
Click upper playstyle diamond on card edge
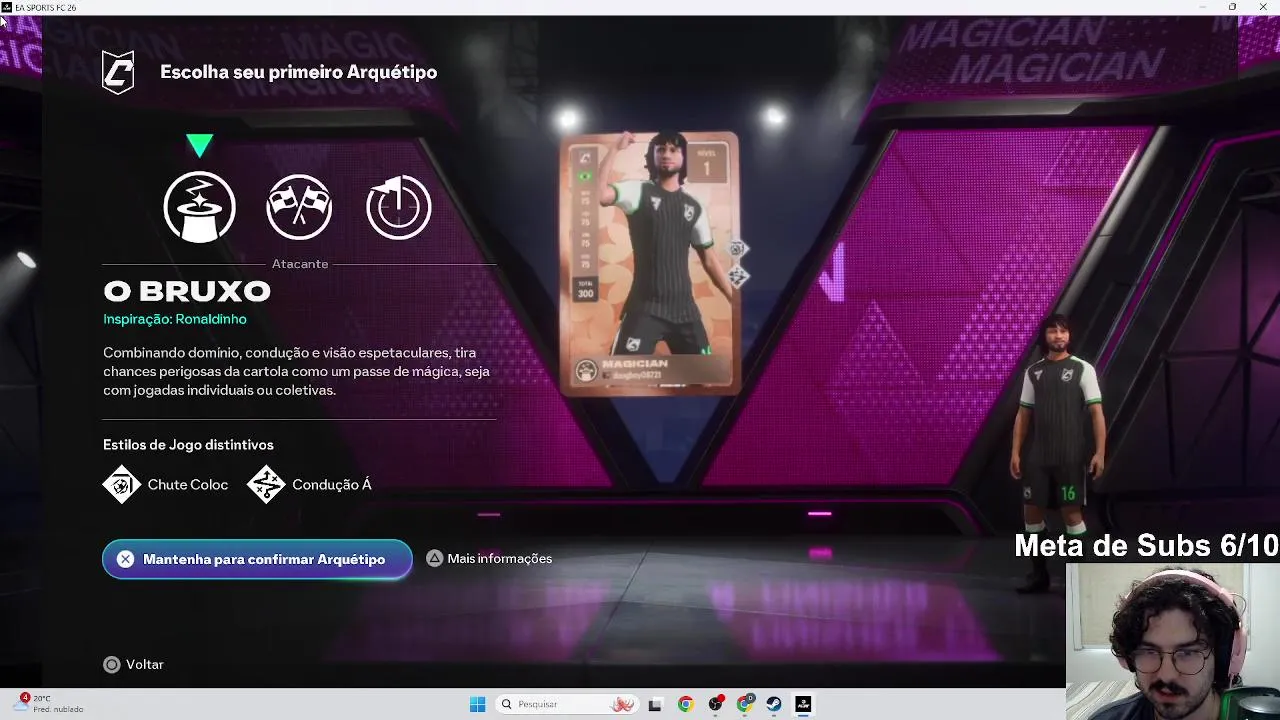click(737, 249)
